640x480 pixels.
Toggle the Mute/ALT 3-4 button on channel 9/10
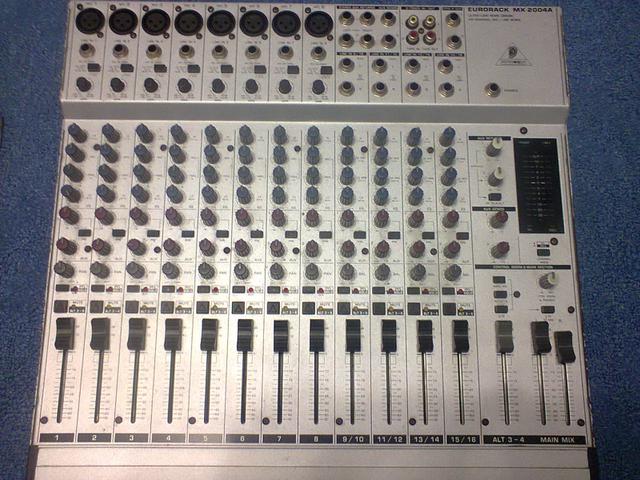347,307
